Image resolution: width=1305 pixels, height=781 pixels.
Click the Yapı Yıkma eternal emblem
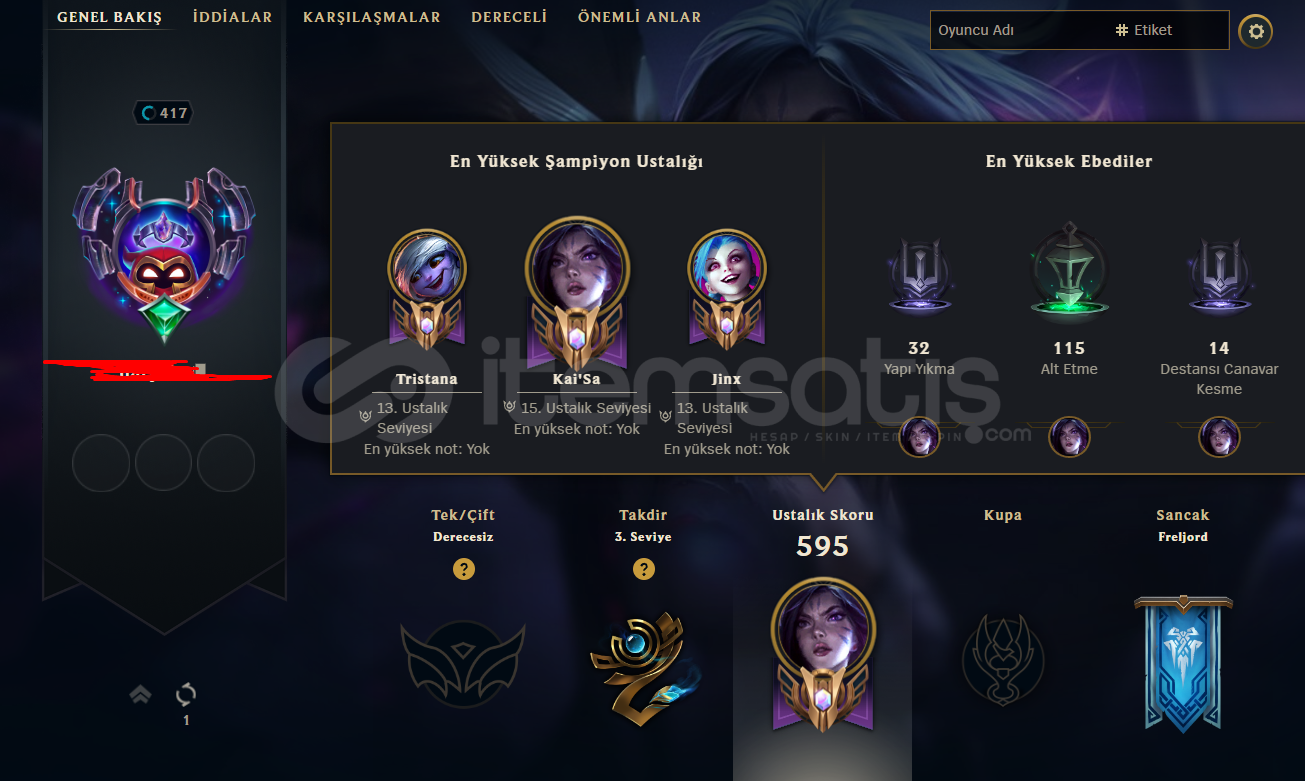click(919, 276)
